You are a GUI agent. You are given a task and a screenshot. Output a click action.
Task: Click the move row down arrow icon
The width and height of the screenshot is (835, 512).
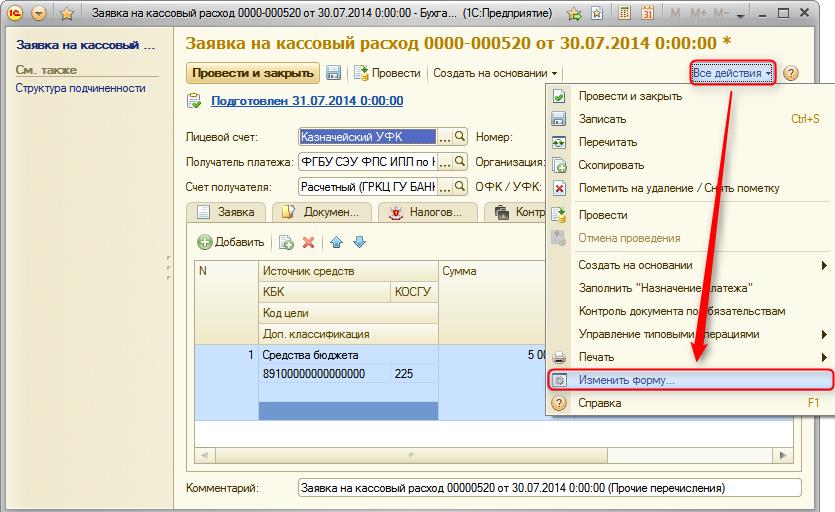coord(359,242)
